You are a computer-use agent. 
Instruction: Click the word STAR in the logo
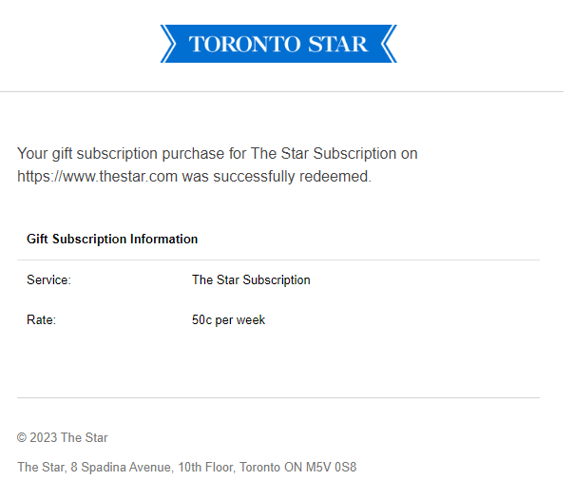click(338, 44)
